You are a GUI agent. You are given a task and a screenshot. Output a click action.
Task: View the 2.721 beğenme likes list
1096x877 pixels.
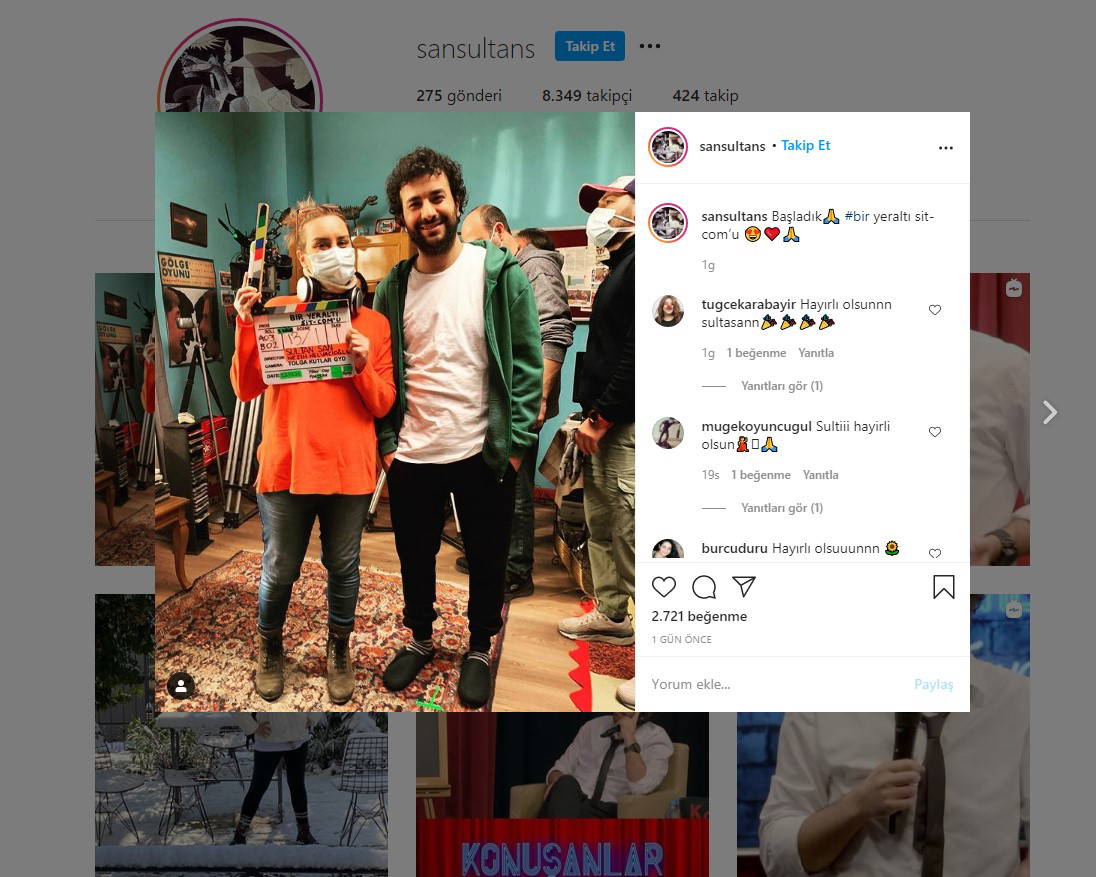[x=699, y=617]
